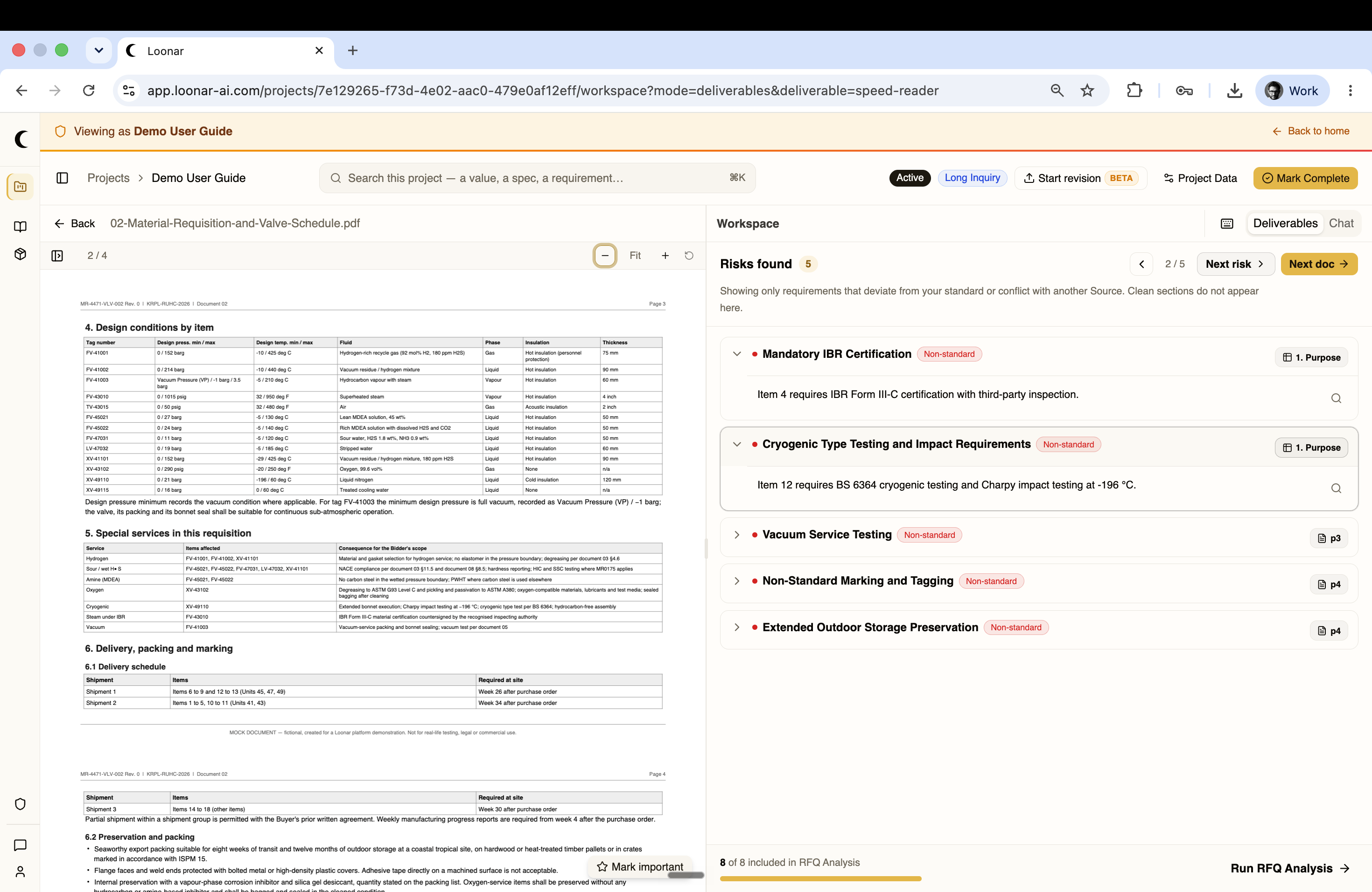
Task: Open browser downloads icon
Action: point(1234,91)
